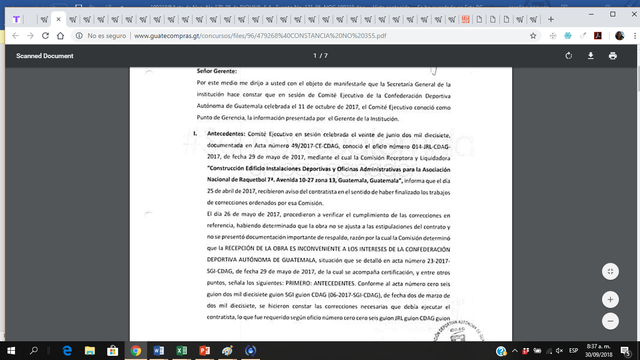This screenshot has height=360, width=640.
Task: Click the 'Scanned Document' title
Action: (x=45, y=56)
